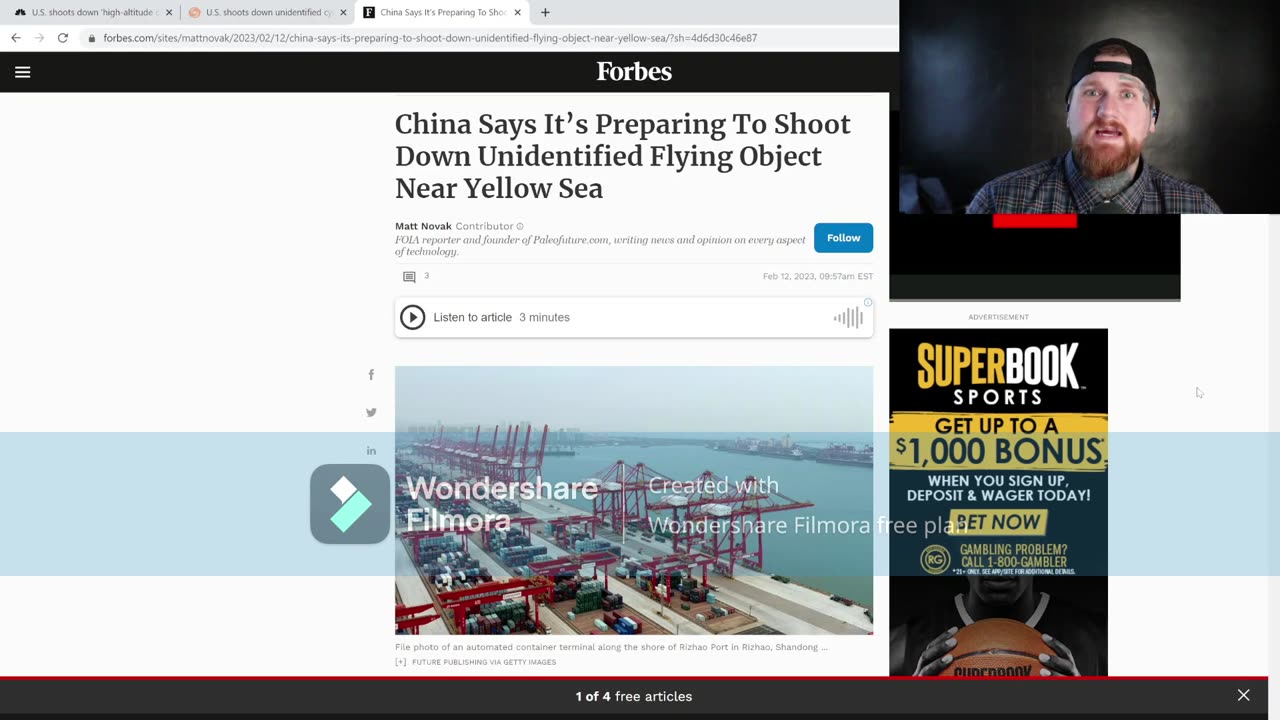Close the 'China Says It's Preparing' tab
Screen dimensions: 1280x720
[517, 12]
